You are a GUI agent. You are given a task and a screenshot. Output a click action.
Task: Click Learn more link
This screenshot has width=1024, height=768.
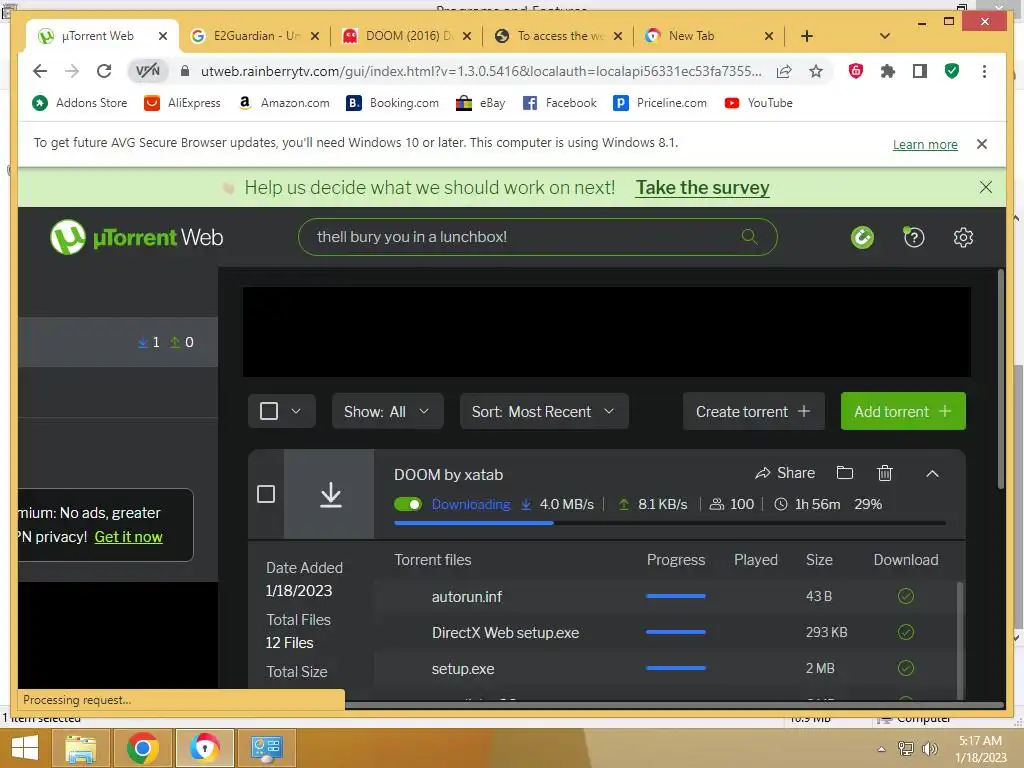(x=925, y=144)
